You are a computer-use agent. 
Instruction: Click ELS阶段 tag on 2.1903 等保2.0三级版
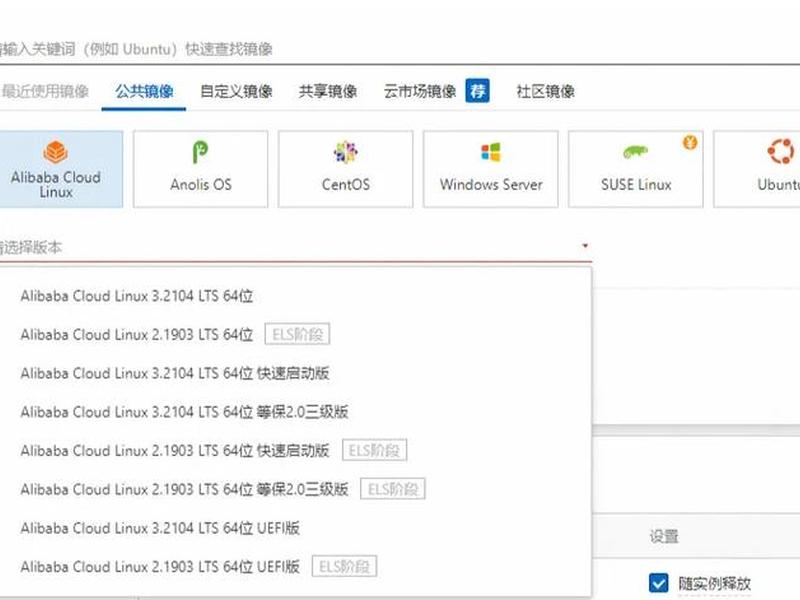pos(393,489)
